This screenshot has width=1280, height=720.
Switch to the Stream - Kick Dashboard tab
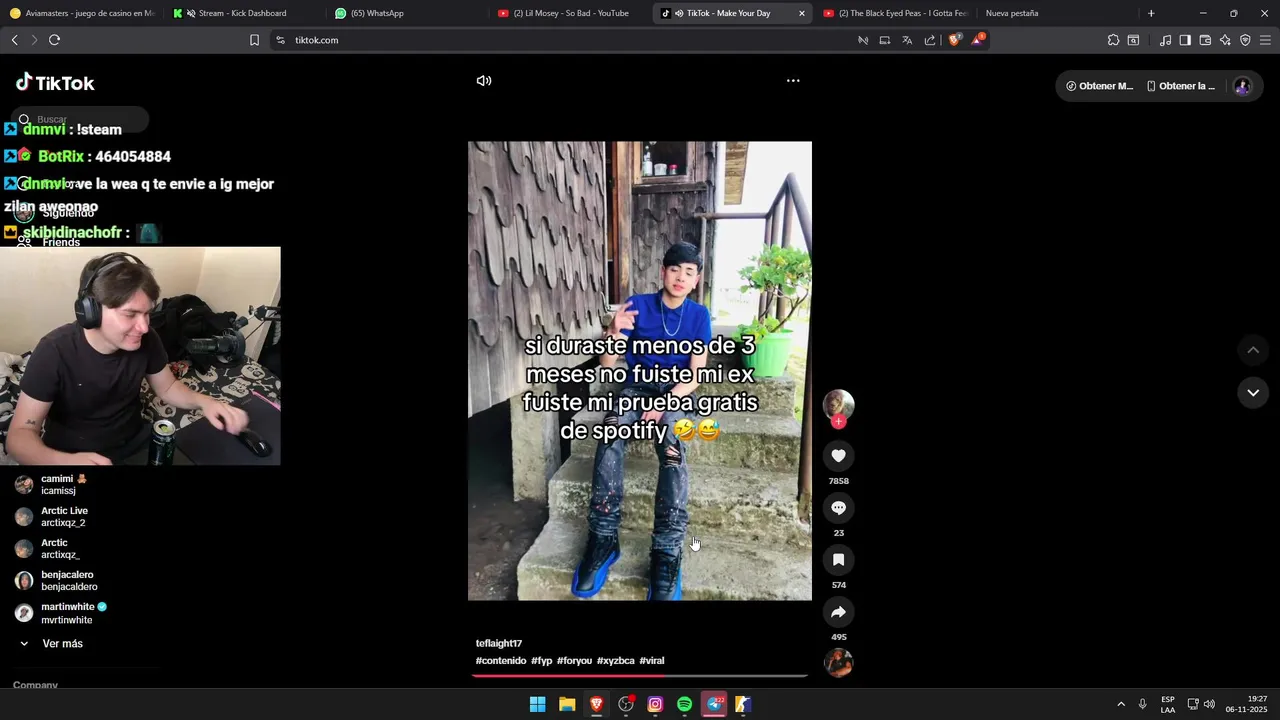coord(242,13)
